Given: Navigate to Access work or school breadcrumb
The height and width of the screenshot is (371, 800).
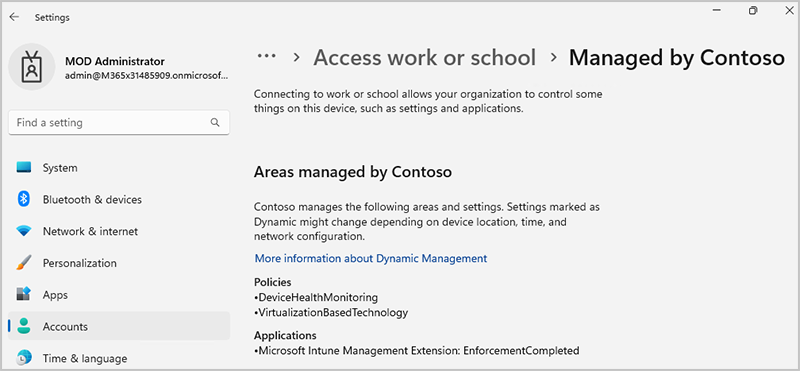Looking at the screenshot, I should tap(424, 57).
